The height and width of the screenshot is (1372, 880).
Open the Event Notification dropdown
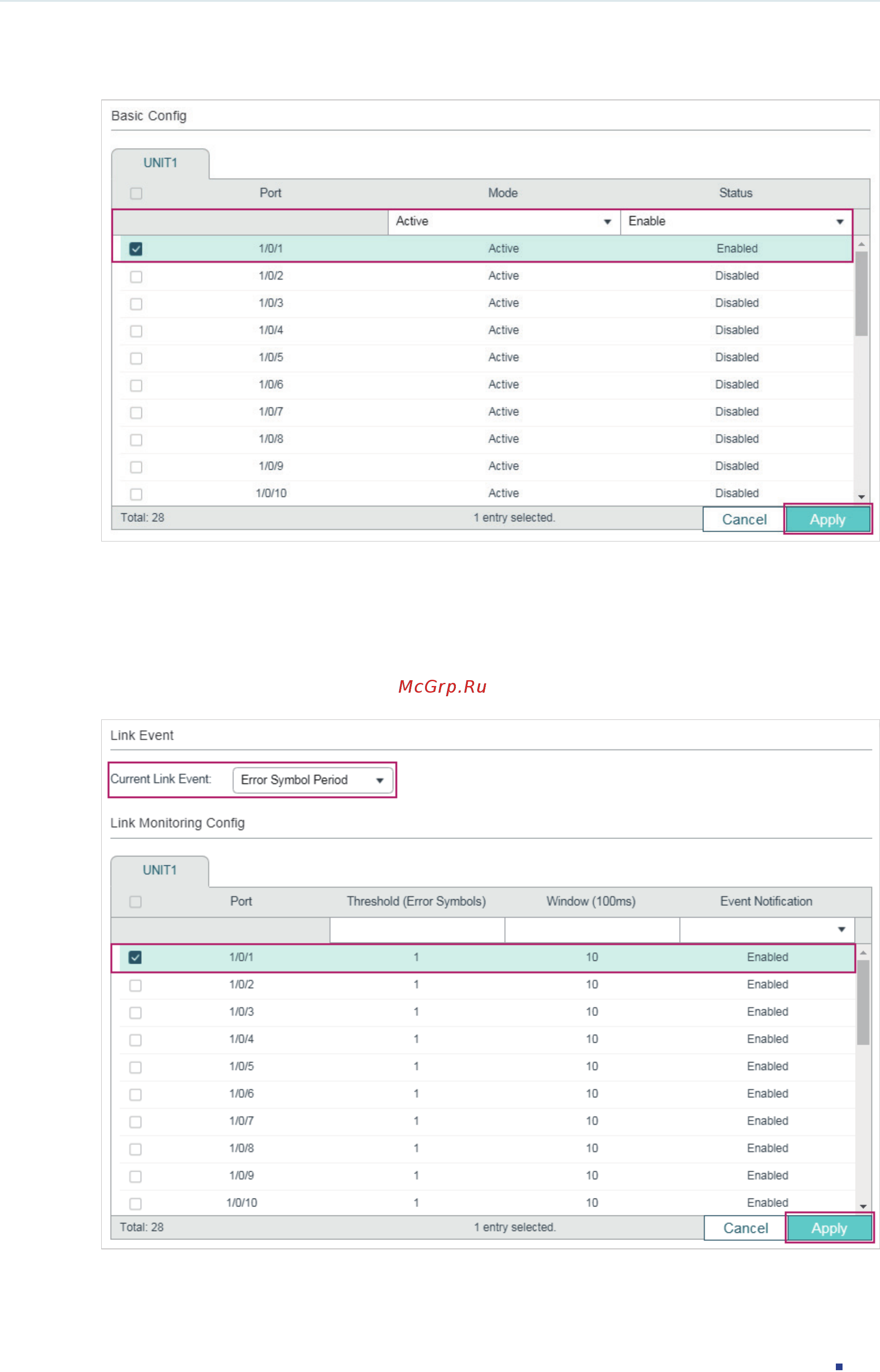click(767, 930)
